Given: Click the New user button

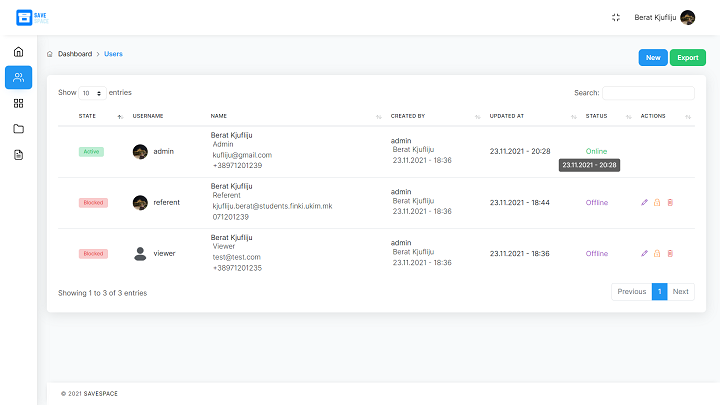Looking at the screenshot, I should (x=653, y=58).
